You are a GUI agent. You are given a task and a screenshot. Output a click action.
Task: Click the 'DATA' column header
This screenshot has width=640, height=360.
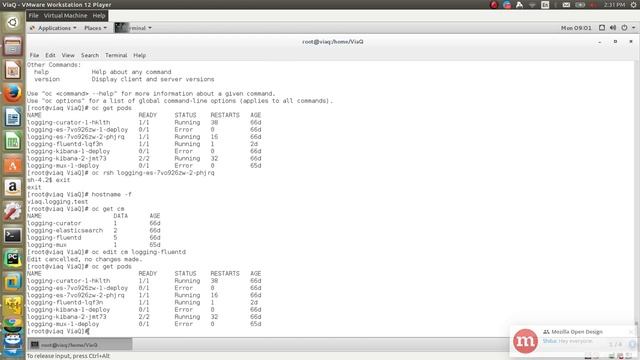[120, 216]
